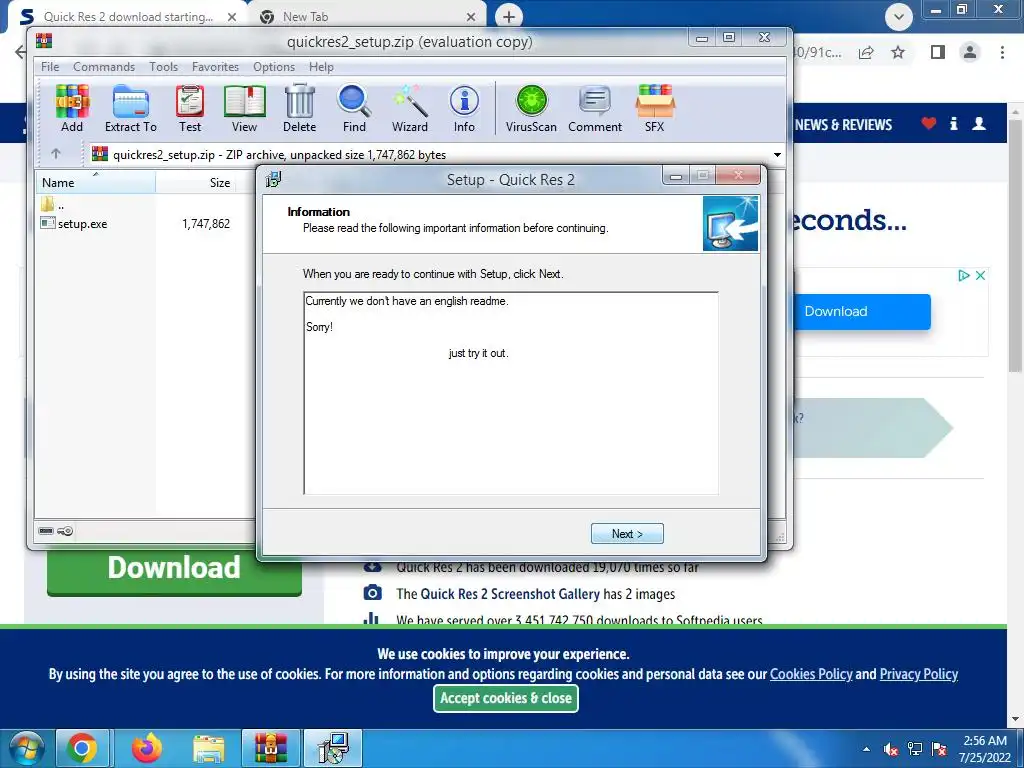
Task: Click the Delete trash can icon
Action: coord(300,108)
